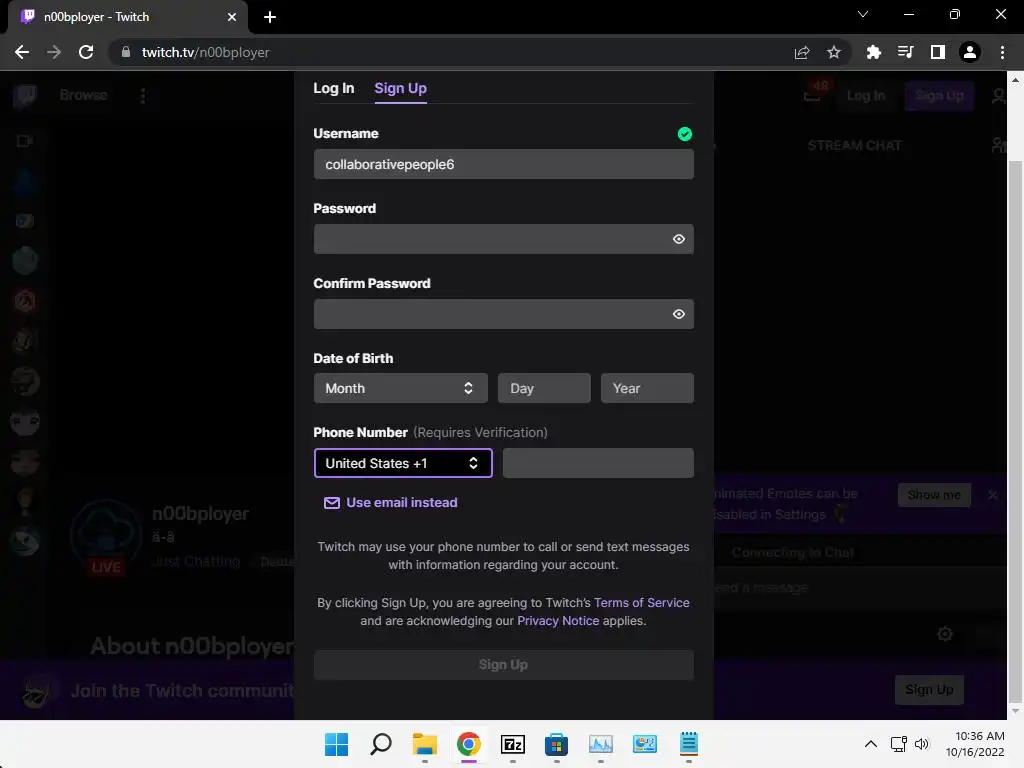Bookmark this page with the star icon

tap(834, 52)
